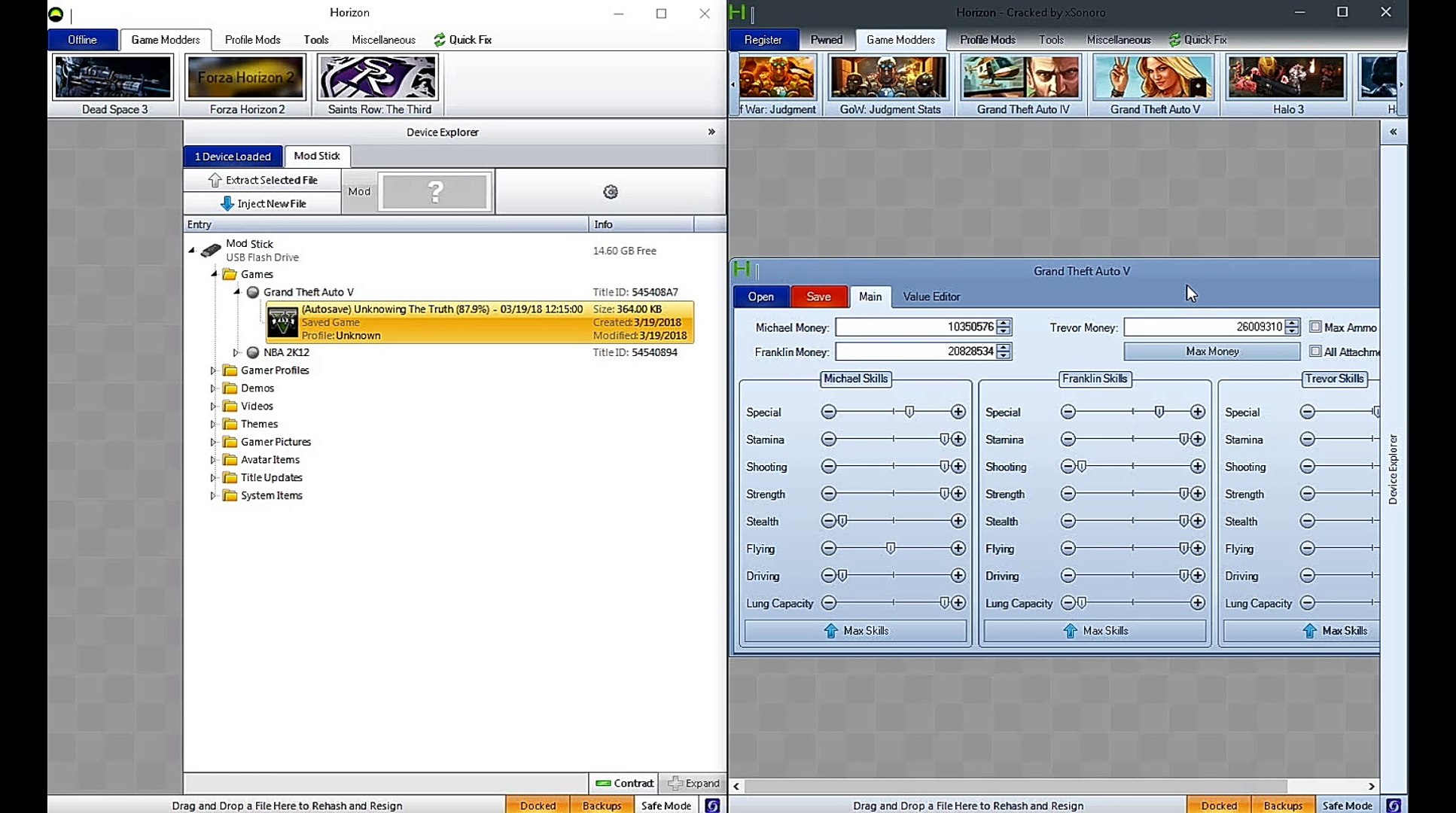Click the Mod question mark image box
This screenshot has width=1456, height=813.
point(435,192)
